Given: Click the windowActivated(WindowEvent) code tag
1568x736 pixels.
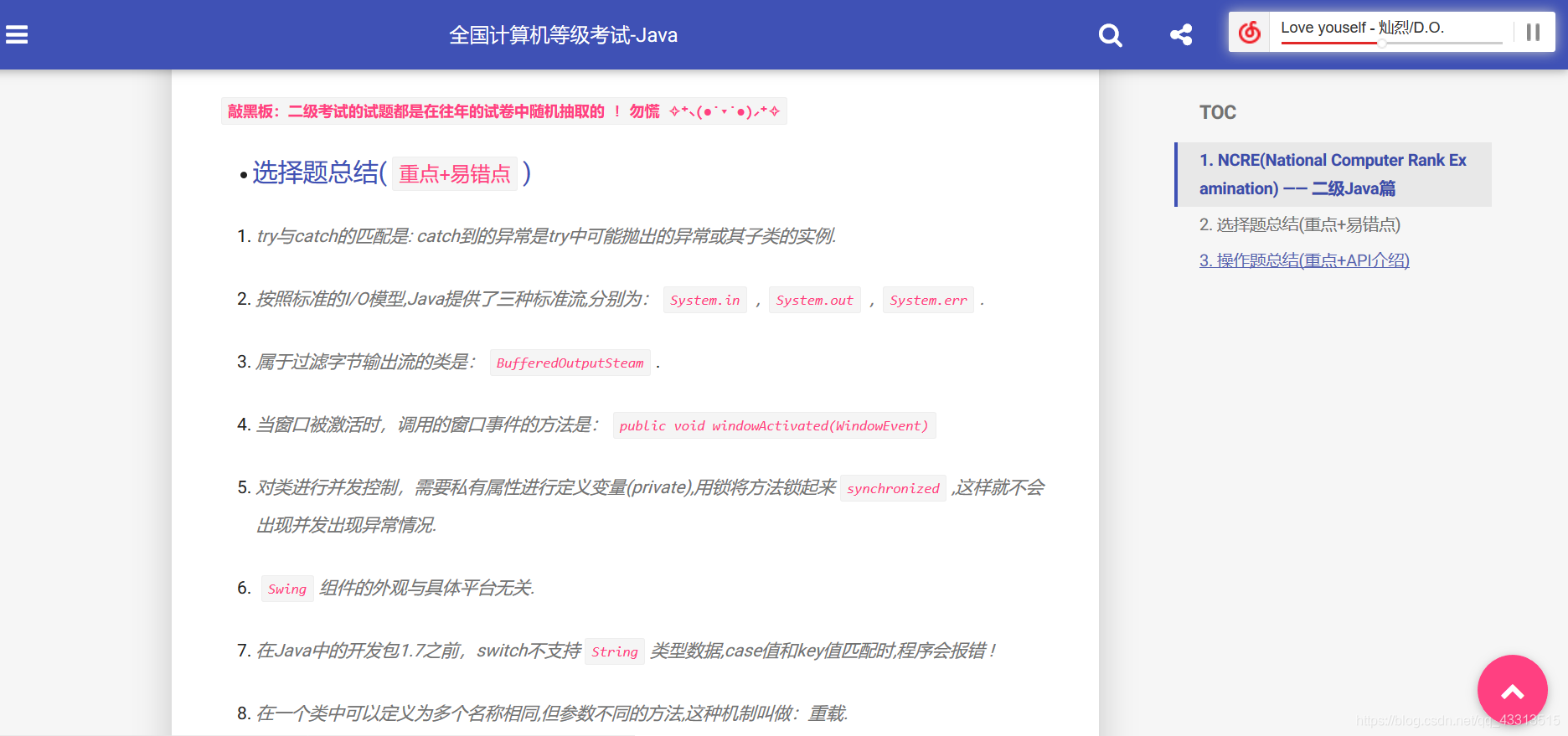Looking at the screenshot, I should [774, 425].
